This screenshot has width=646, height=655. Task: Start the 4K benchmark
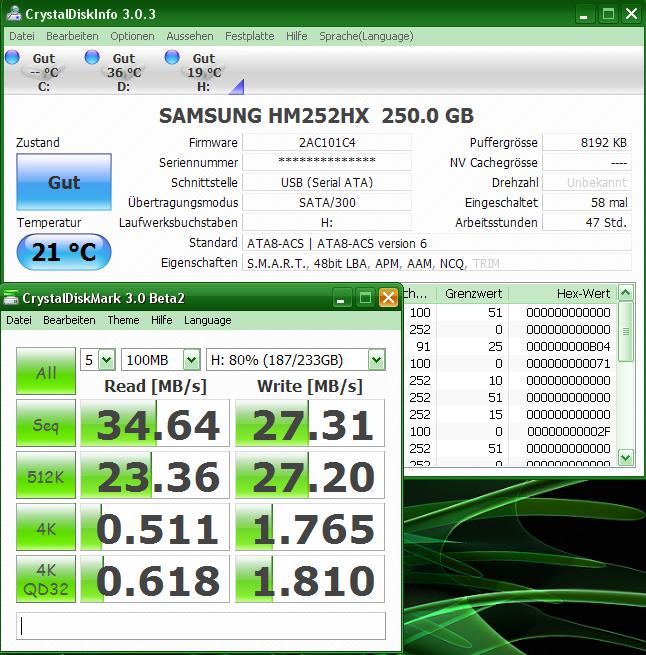coord(46,527)
